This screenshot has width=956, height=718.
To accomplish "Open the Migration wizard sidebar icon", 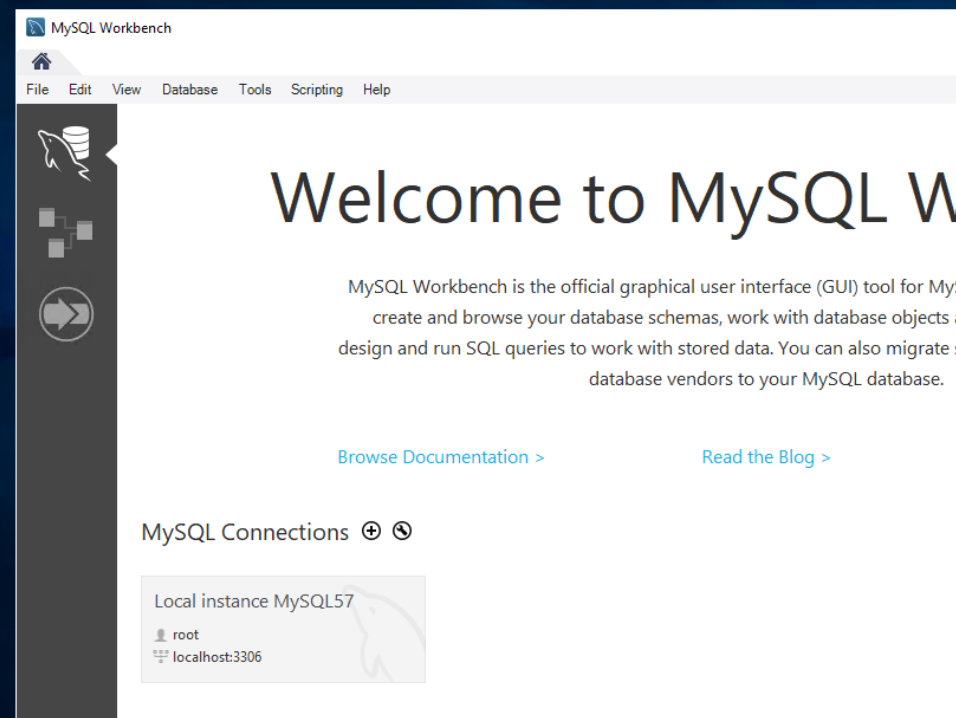I will (66, 314).
